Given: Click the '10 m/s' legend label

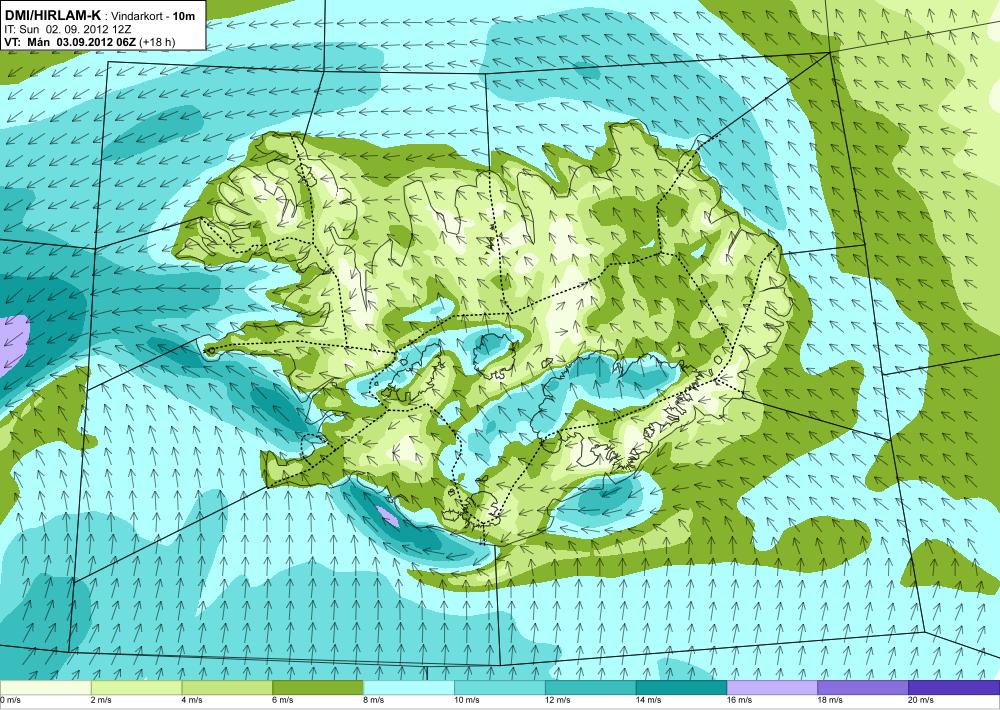Looking at the screenshot, I should [468, 700].
